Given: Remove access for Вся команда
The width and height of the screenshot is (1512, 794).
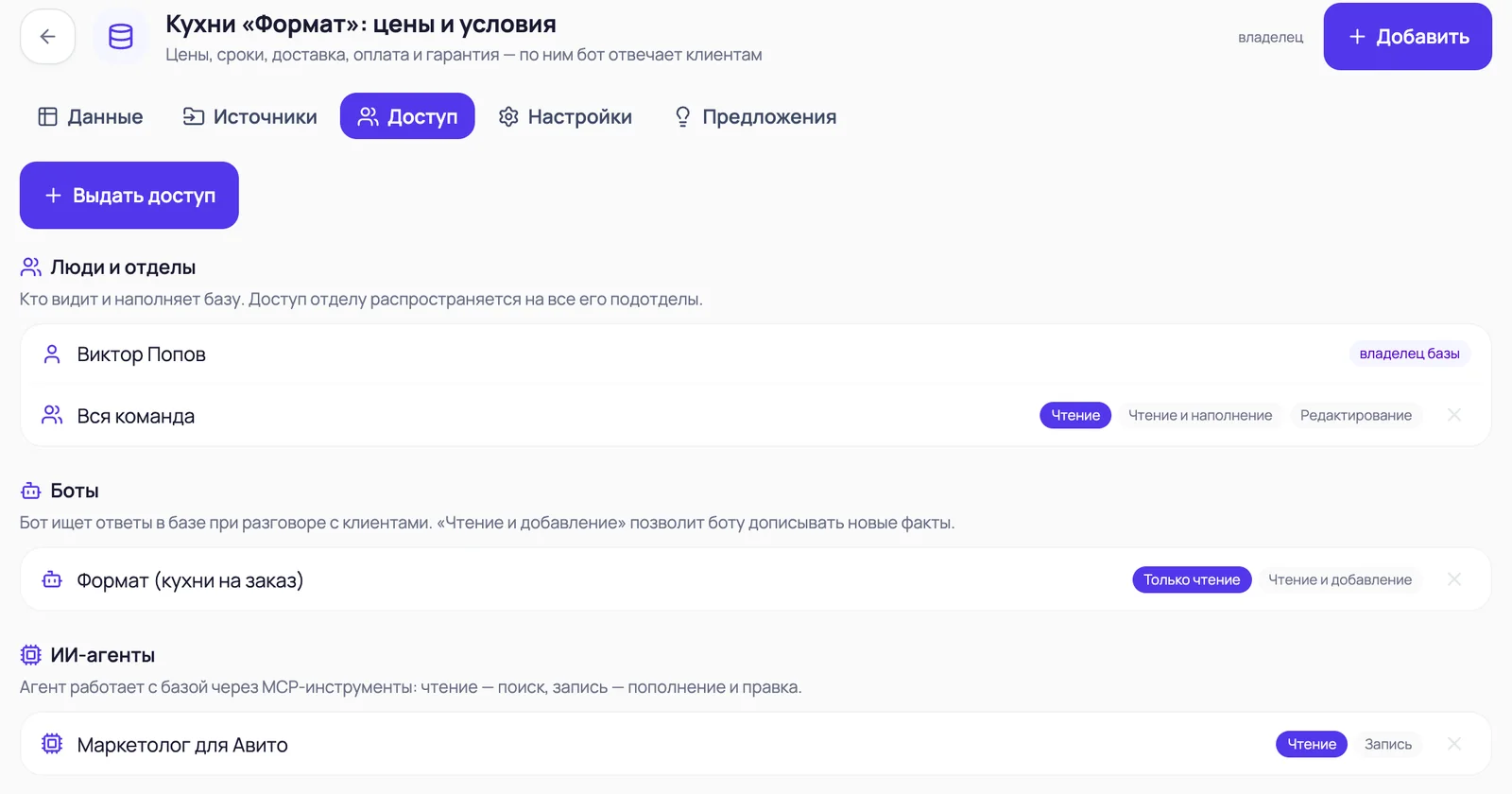Looking at the screenshot, I should coord(1454,415).
